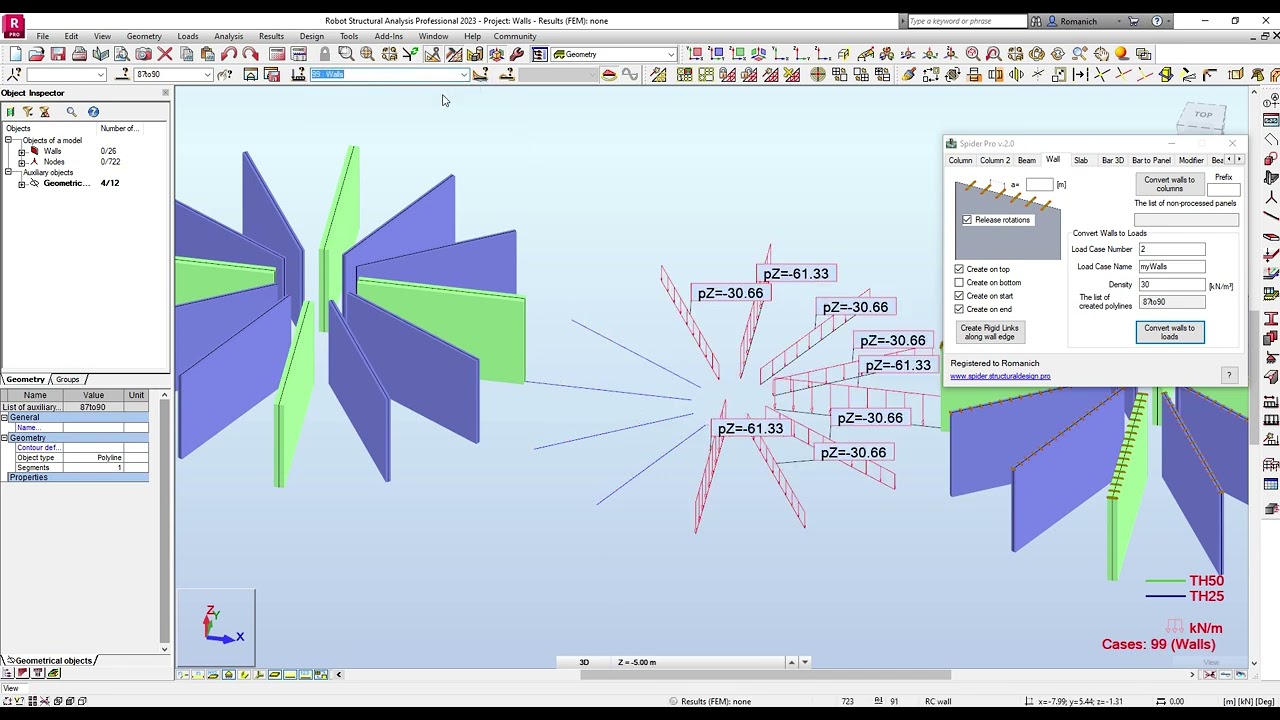Image resolution: width=1280 pixels, height=720 pixels.
Task: Open the spider.structuraldesign.pro link
Action: pyautogui.click(x=999, y=377)
